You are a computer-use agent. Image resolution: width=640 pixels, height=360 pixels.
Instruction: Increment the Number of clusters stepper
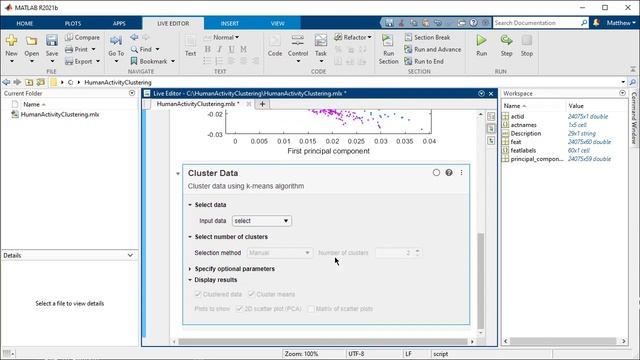coord(417,250)
